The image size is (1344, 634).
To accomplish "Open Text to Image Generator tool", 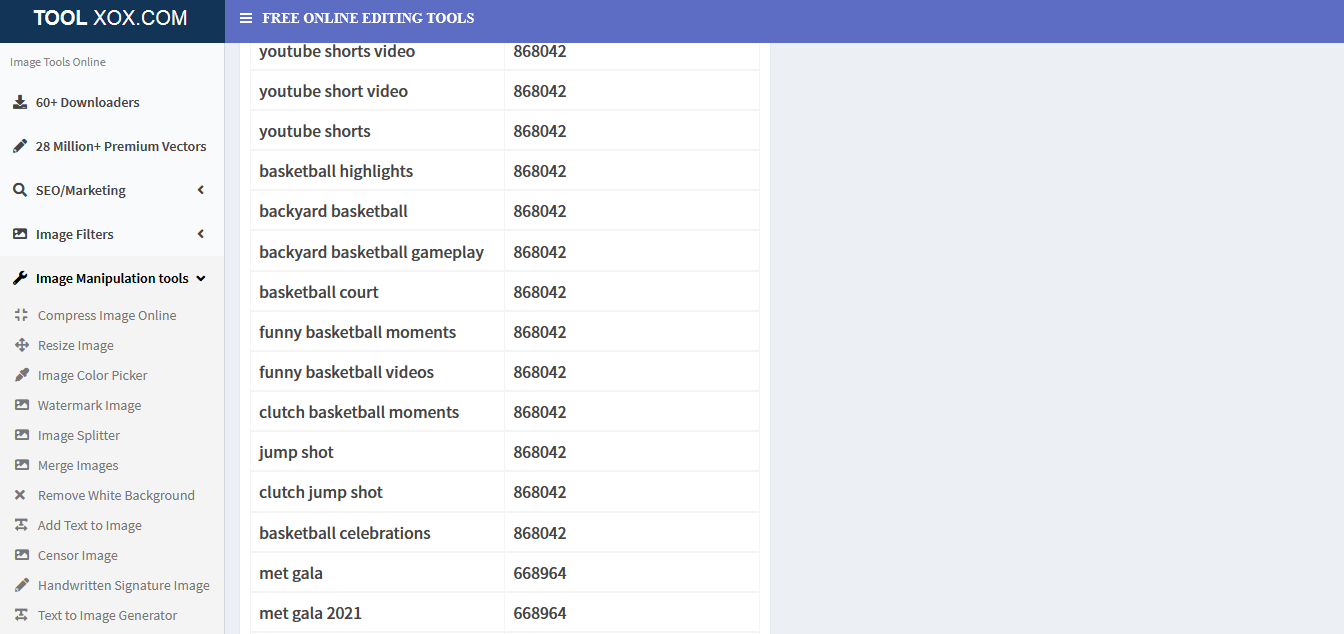I will tap(108, 615).
